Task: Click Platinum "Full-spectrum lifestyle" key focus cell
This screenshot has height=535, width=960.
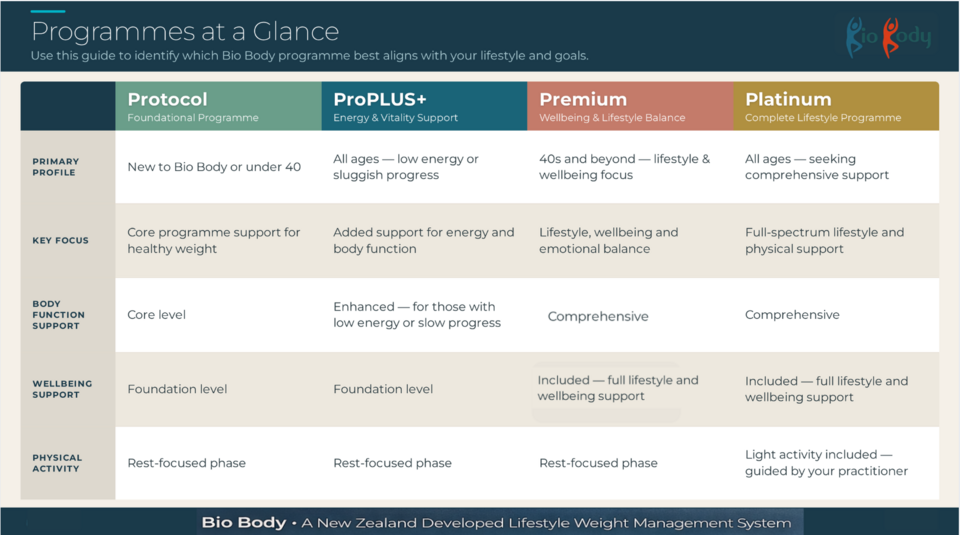Action: click(x=824, y=241)
